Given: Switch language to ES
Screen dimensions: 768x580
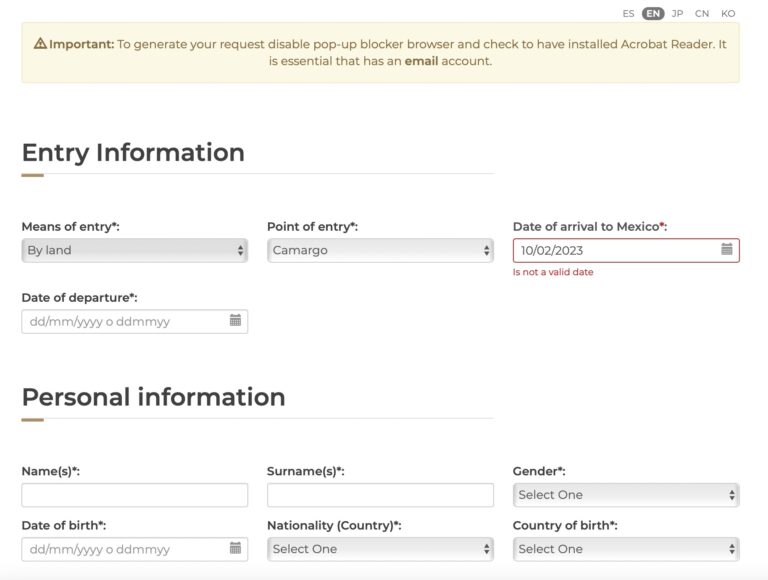Looking at the screenshot, I should point(628,14).
